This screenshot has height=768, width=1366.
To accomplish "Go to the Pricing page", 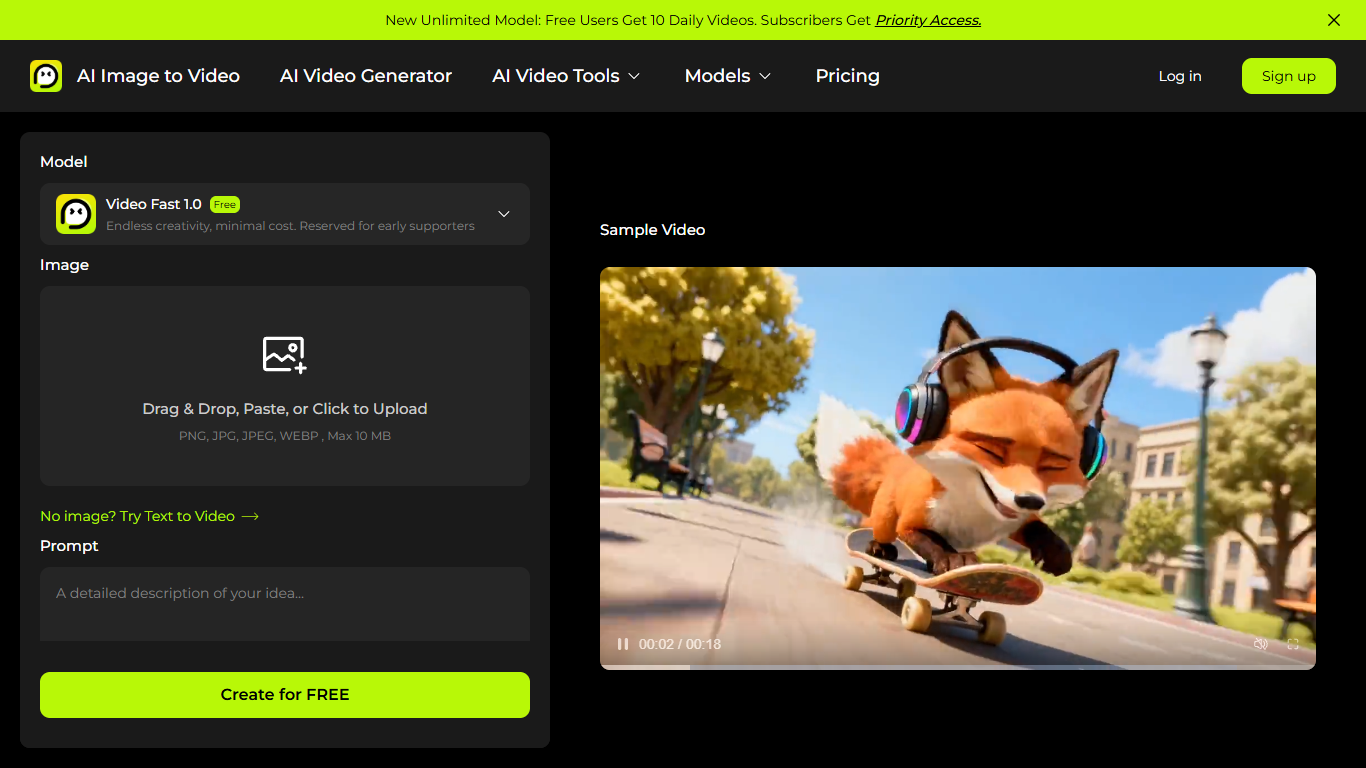I will click(x=847, y=75).
